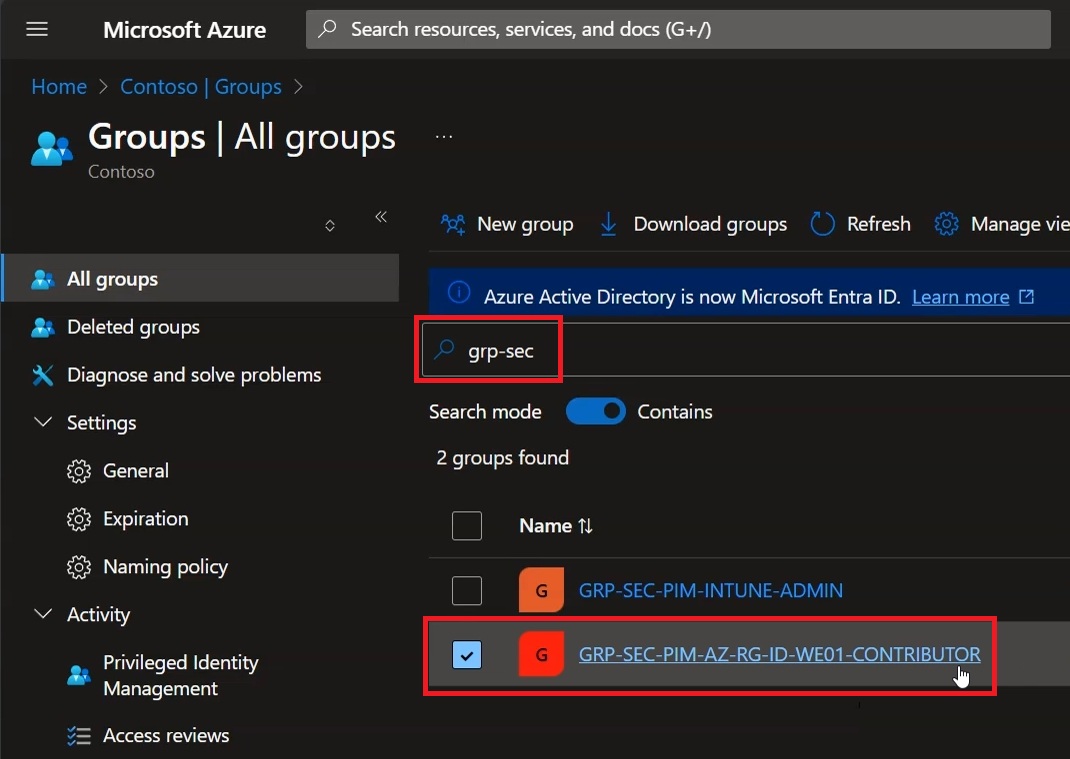Check the GRP-SEC-PIM-INTUNE-ADMIN checkbox
1070x759 pixels.
click(x=467, y=590)
